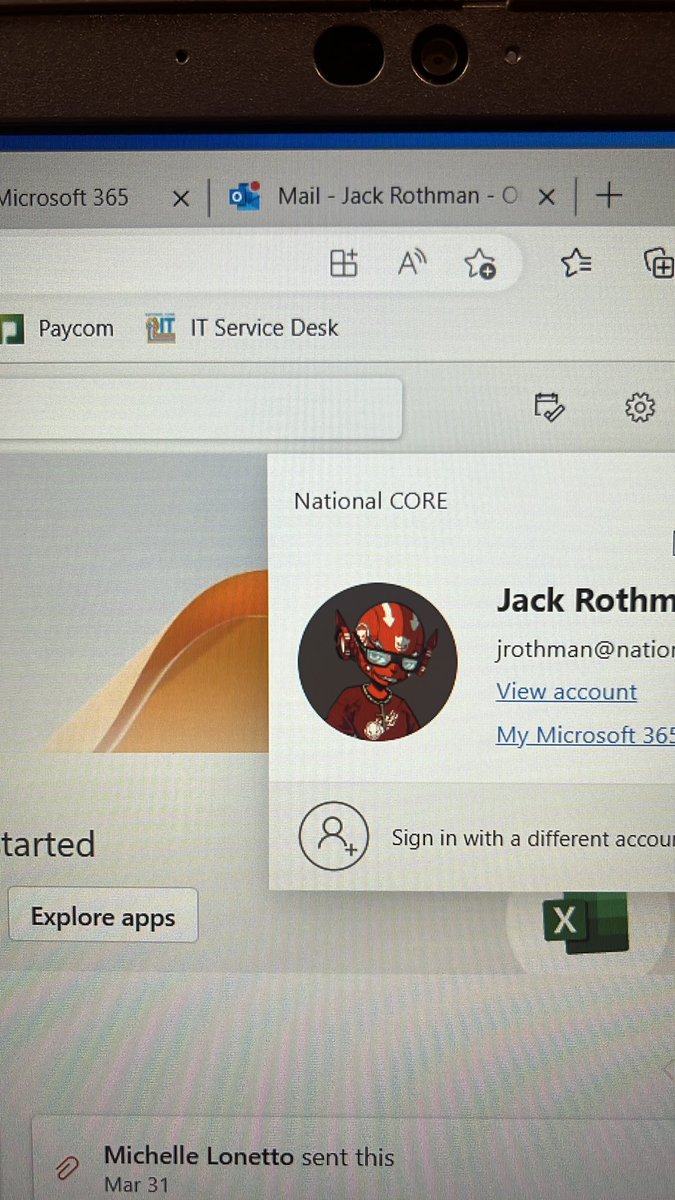Viewport: 675px width, 1200px height.
Task: Open the Paycom bookmark
Action: coord(57,328)
